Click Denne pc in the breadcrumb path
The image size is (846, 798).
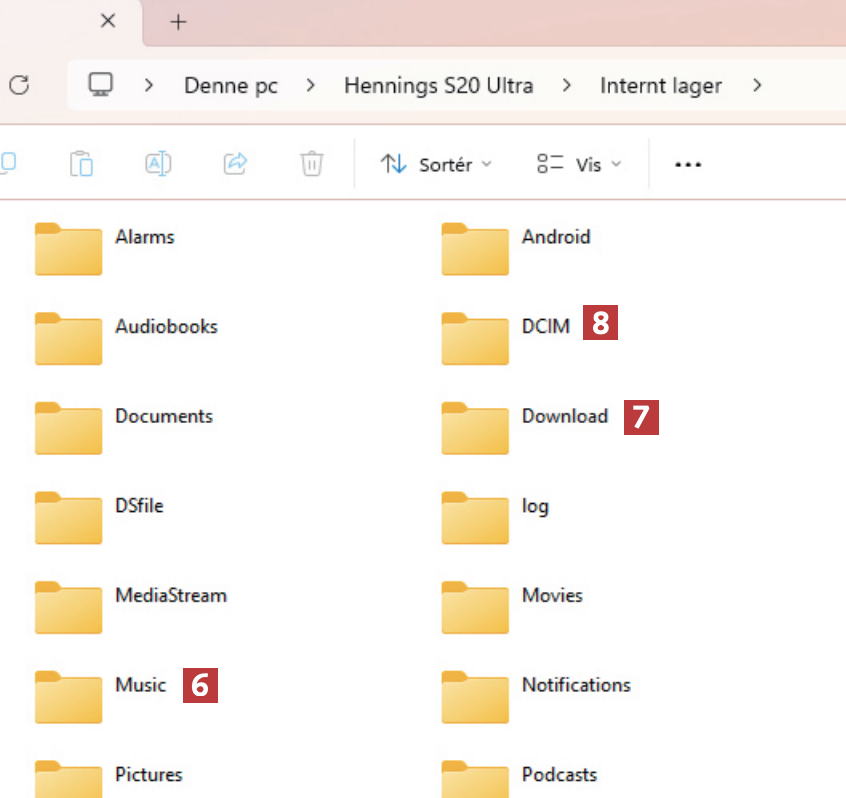click(230, 86)
